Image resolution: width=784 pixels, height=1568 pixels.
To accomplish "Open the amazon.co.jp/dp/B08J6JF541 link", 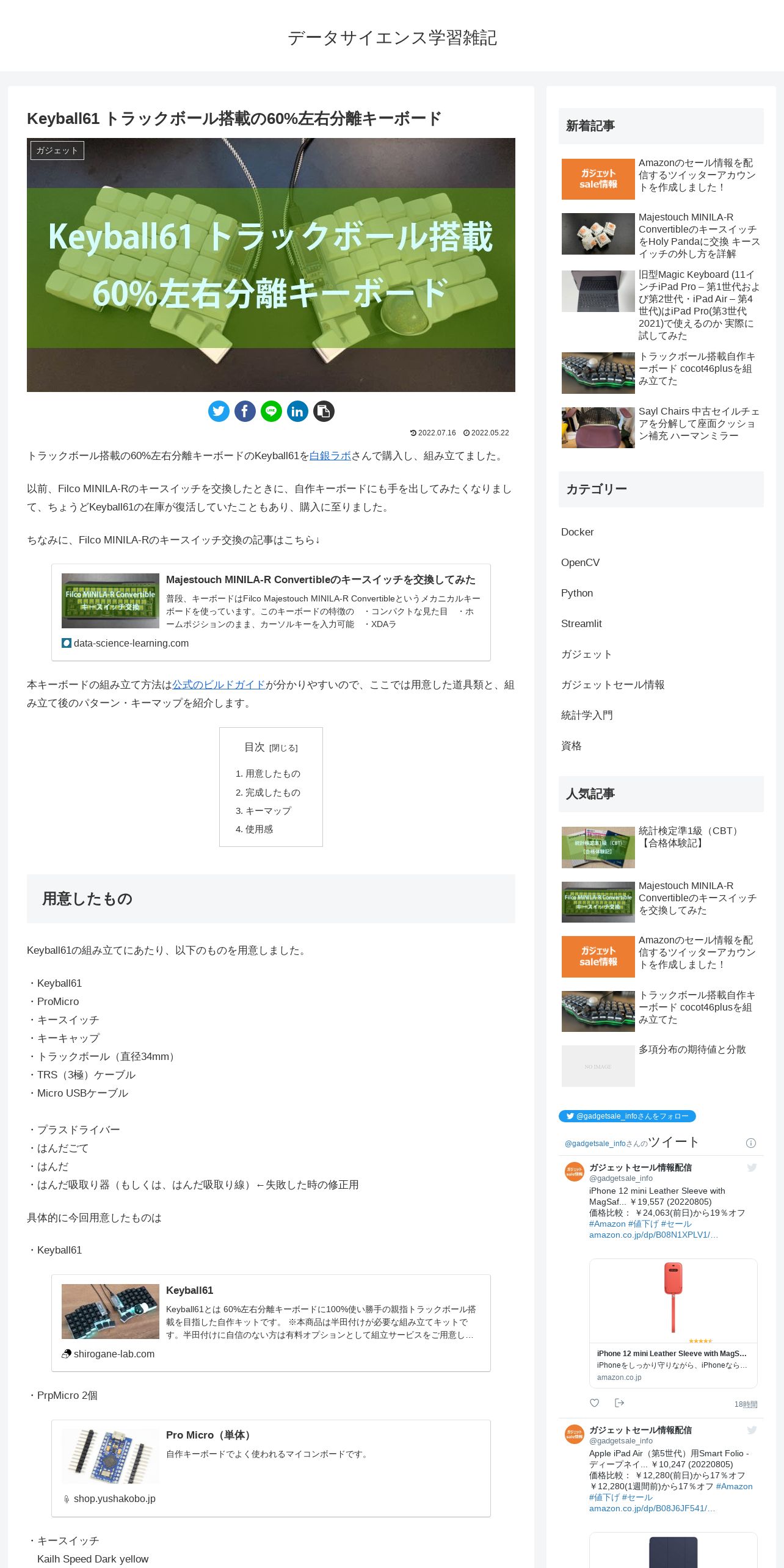I will pos(652,1508).
